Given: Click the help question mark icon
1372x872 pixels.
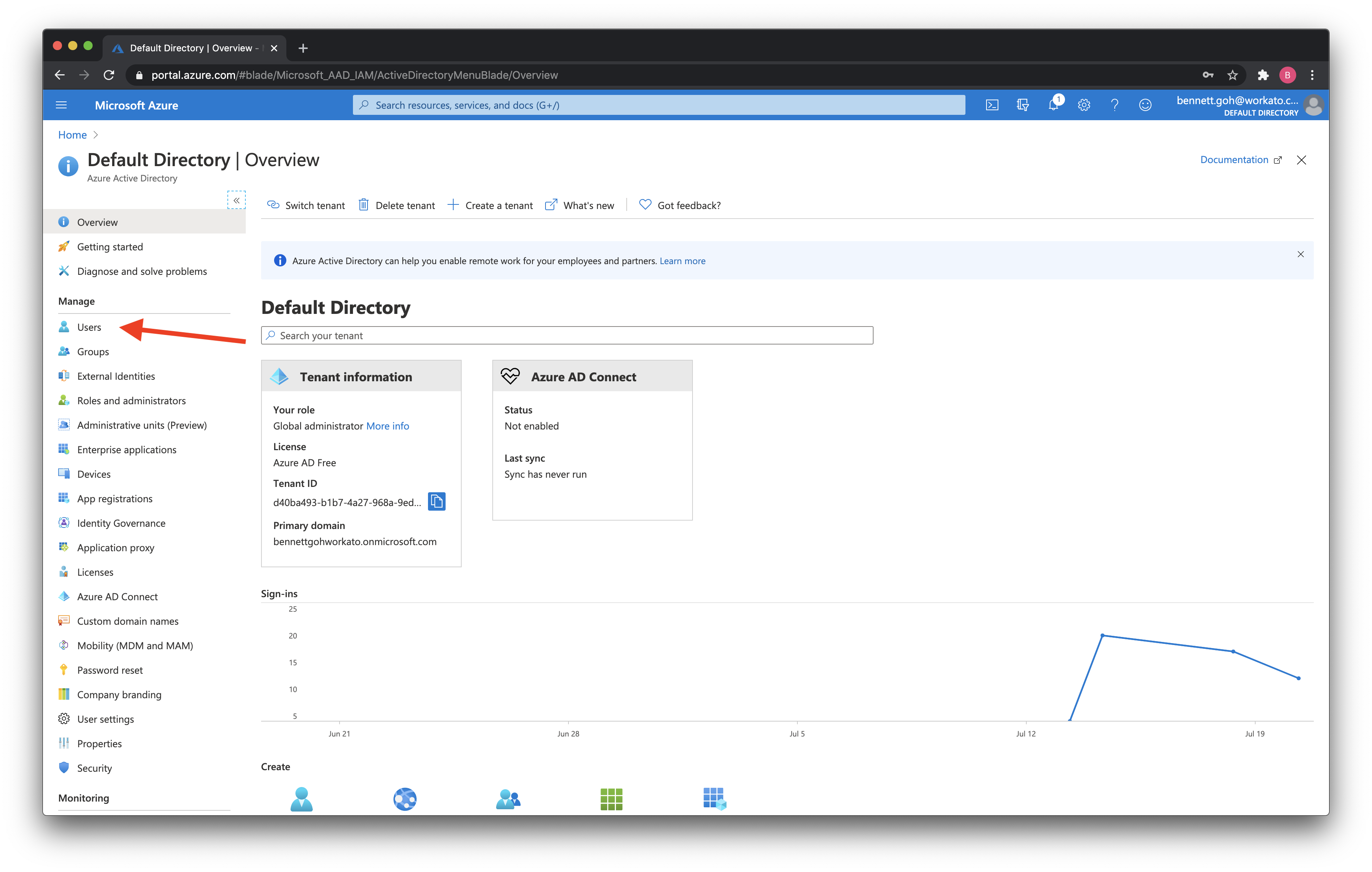Looking at the screenshot, I should 1114,105.
